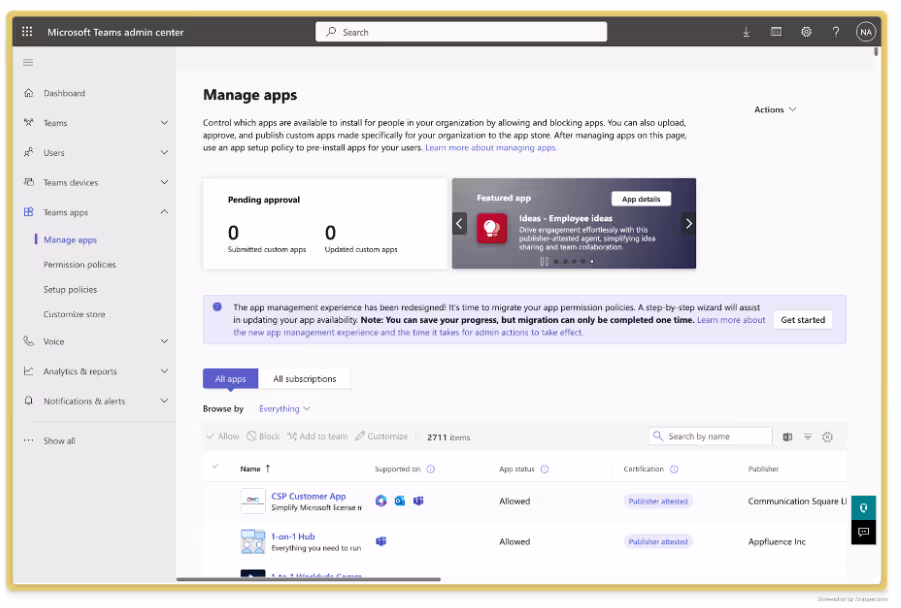The width and height of the screenshot is (901, 608).
Task: Open the Cloud Shell console icon
Action: 776,32
